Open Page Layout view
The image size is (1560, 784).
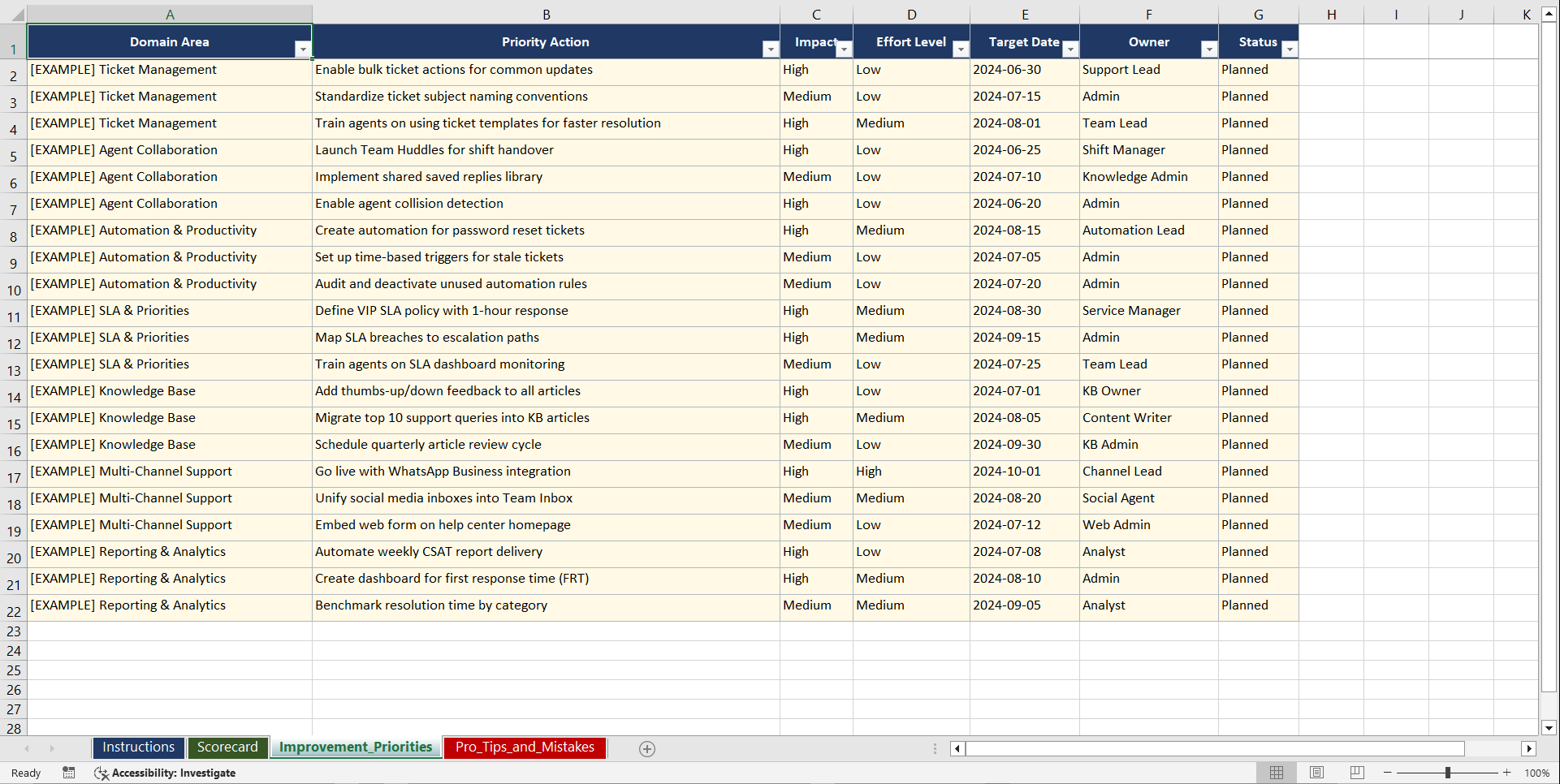tap(1316, 772)
